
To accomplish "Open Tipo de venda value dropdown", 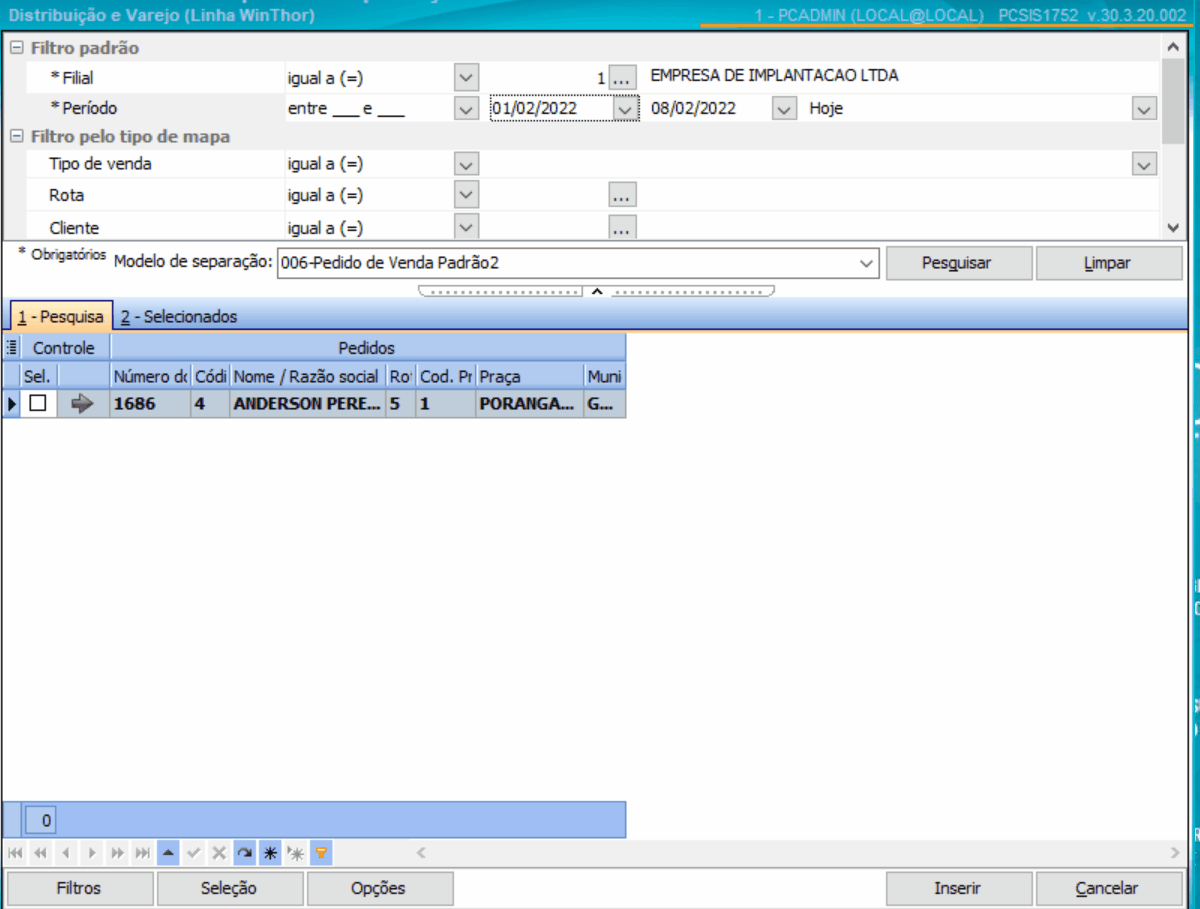I will 1145,164.
